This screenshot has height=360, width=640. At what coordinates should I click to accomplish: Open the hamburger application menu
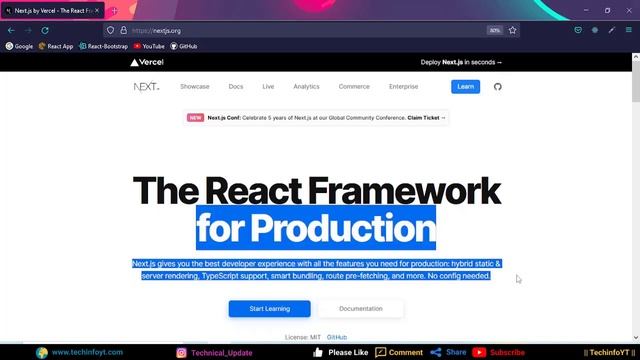tap(629, 30)
